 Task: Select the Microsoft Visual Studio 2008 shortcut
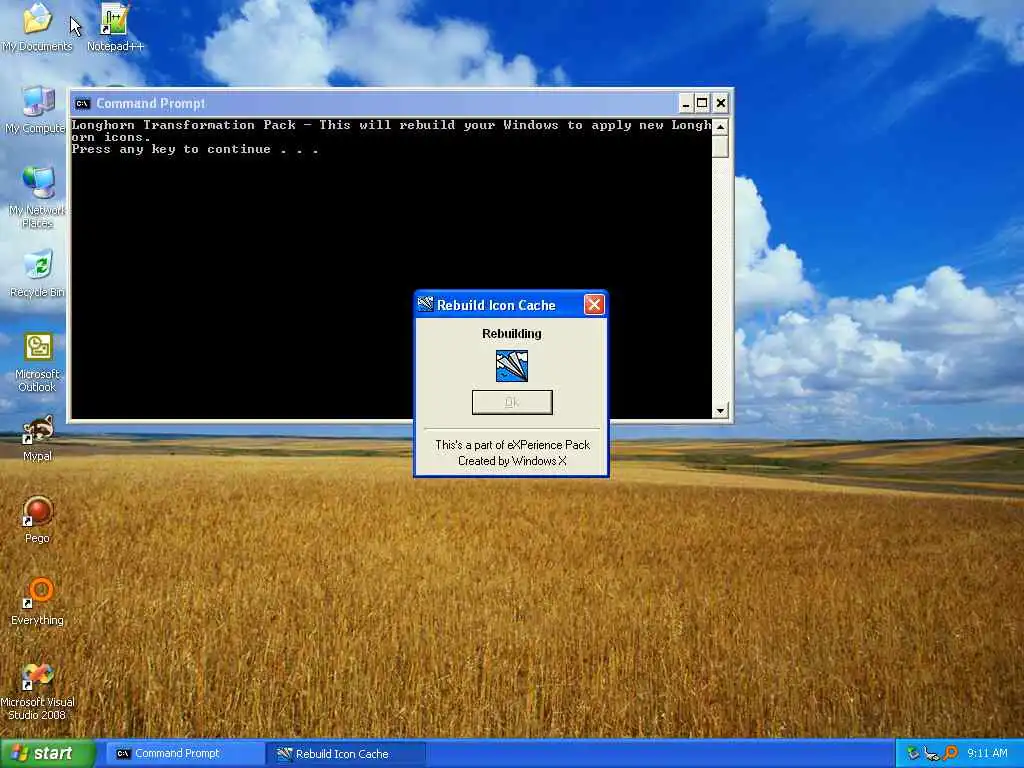(x=37, y=692)
